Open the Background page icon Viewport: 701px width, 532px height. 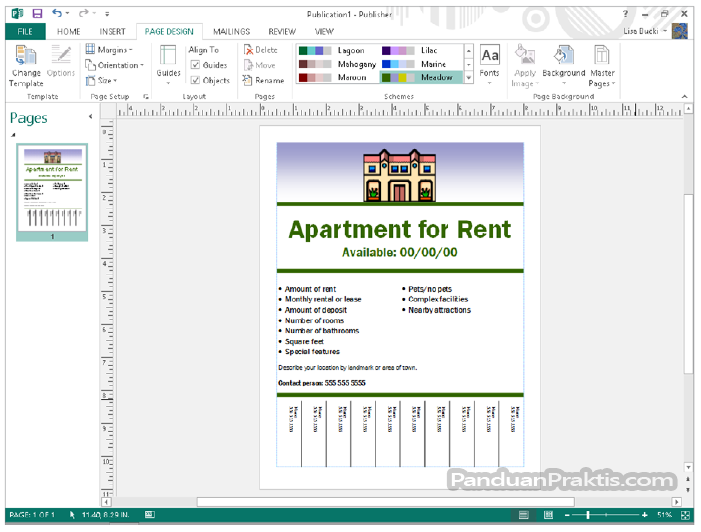pos(563,60)
